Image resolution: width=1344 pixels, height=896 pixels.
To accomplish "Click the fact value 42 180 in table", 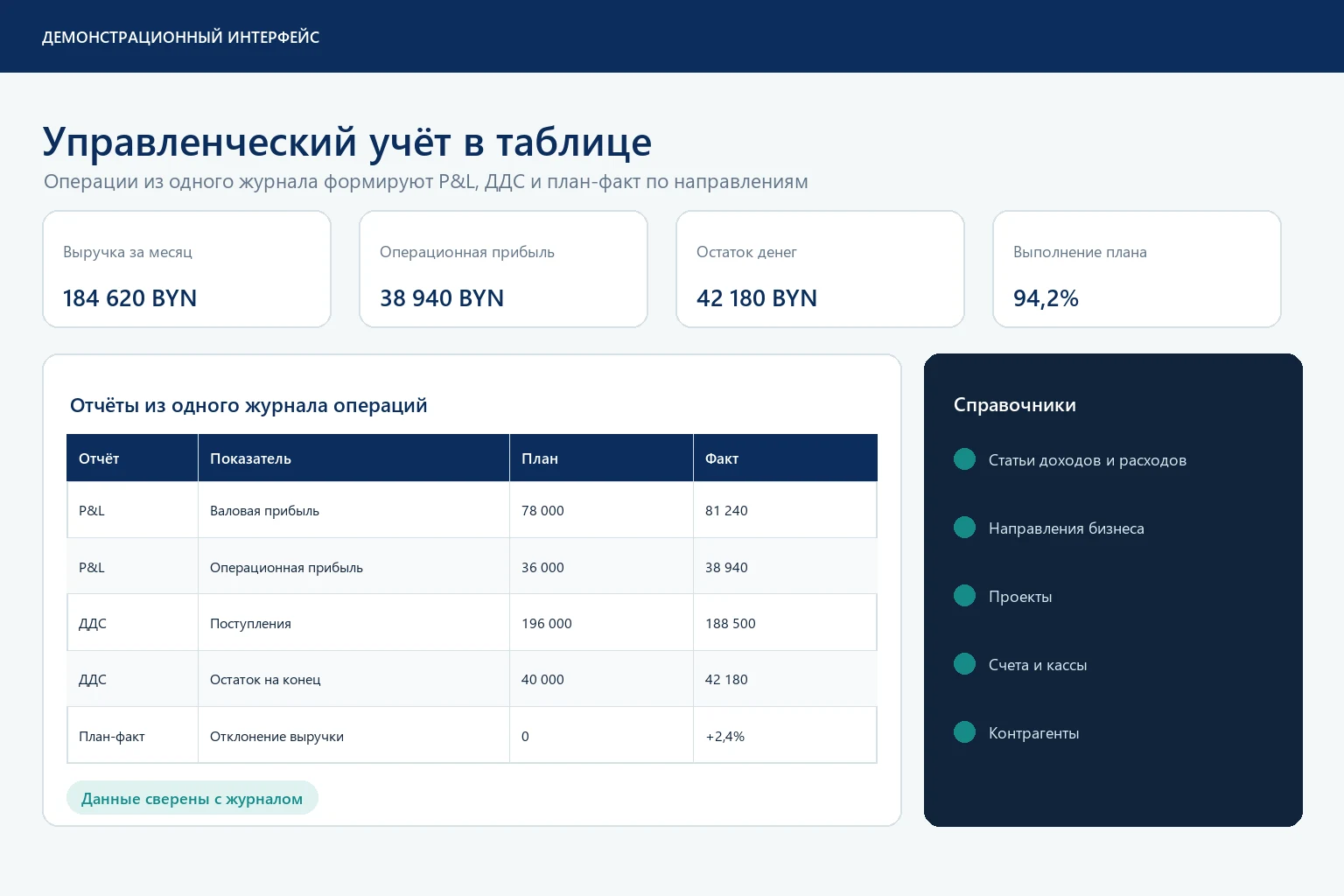I will (x=726, y=679).
